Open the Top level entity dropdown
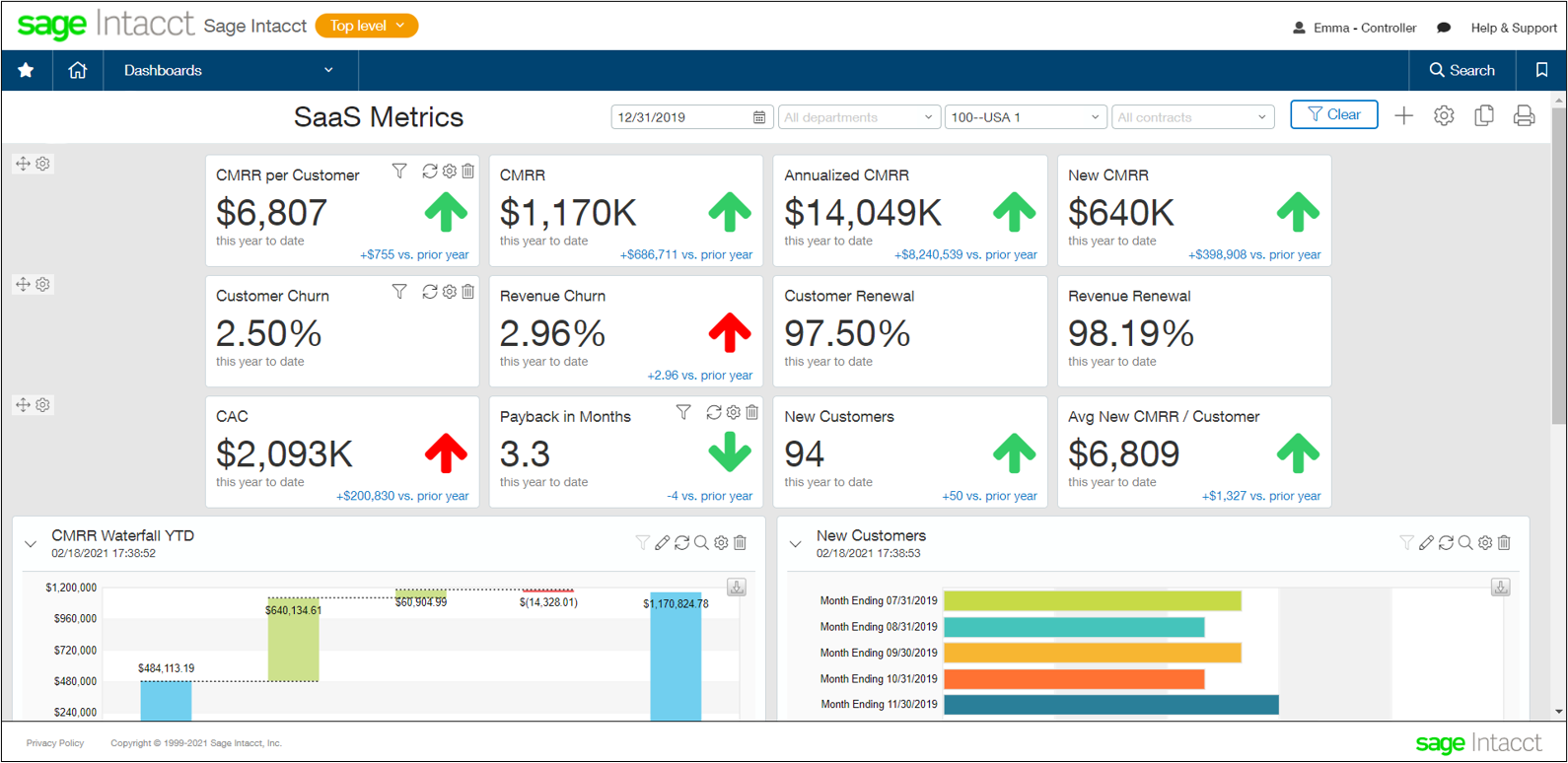 point(367,26)
